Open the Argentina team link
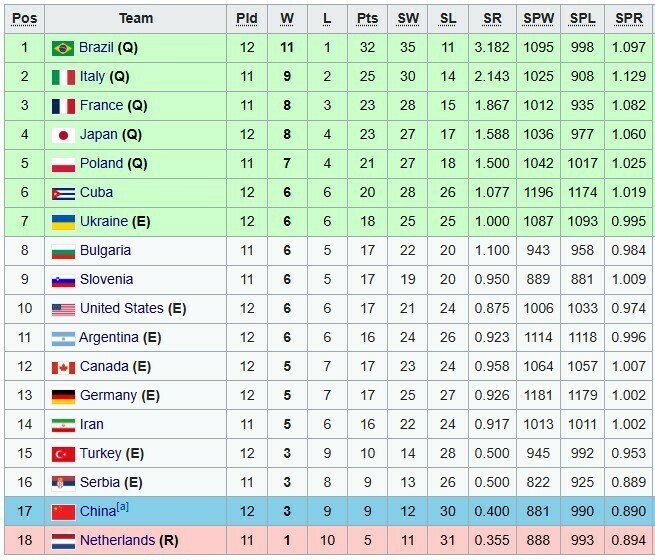The height and width of the screenshot is (560, 655). [109, 337]
